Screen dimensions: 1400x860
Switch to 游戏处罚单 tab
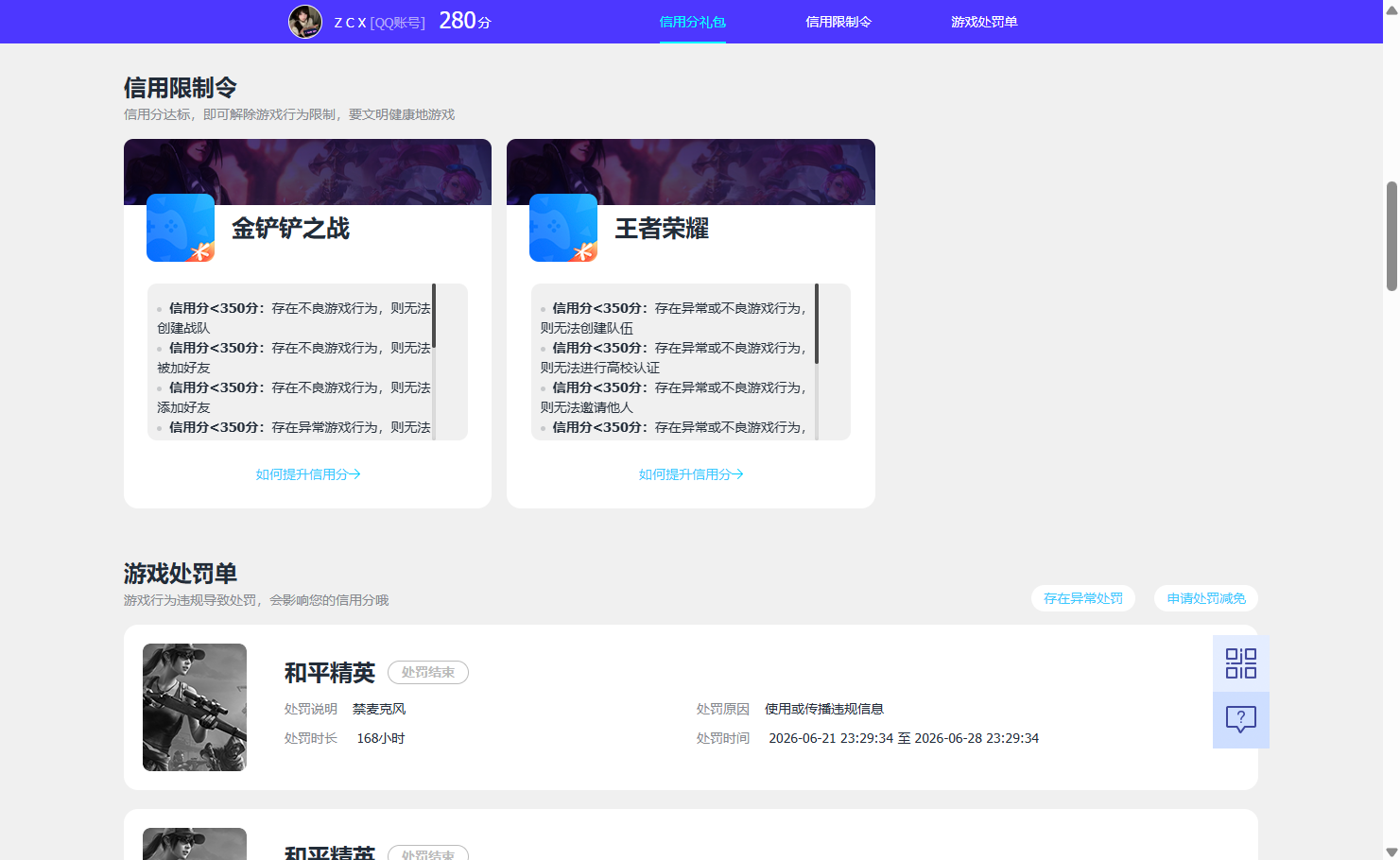(x=984, y=22)
